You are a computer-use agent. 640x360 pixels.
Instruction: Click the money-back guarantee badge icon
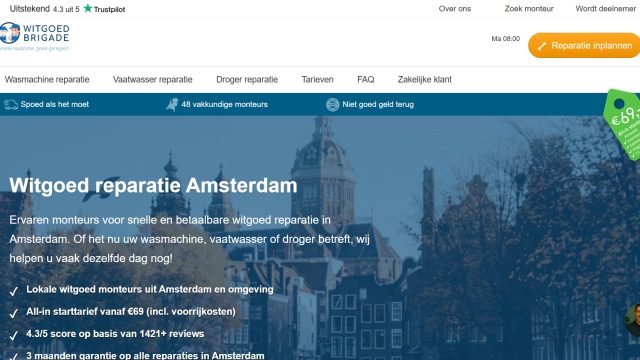click(x=333, y=104)
